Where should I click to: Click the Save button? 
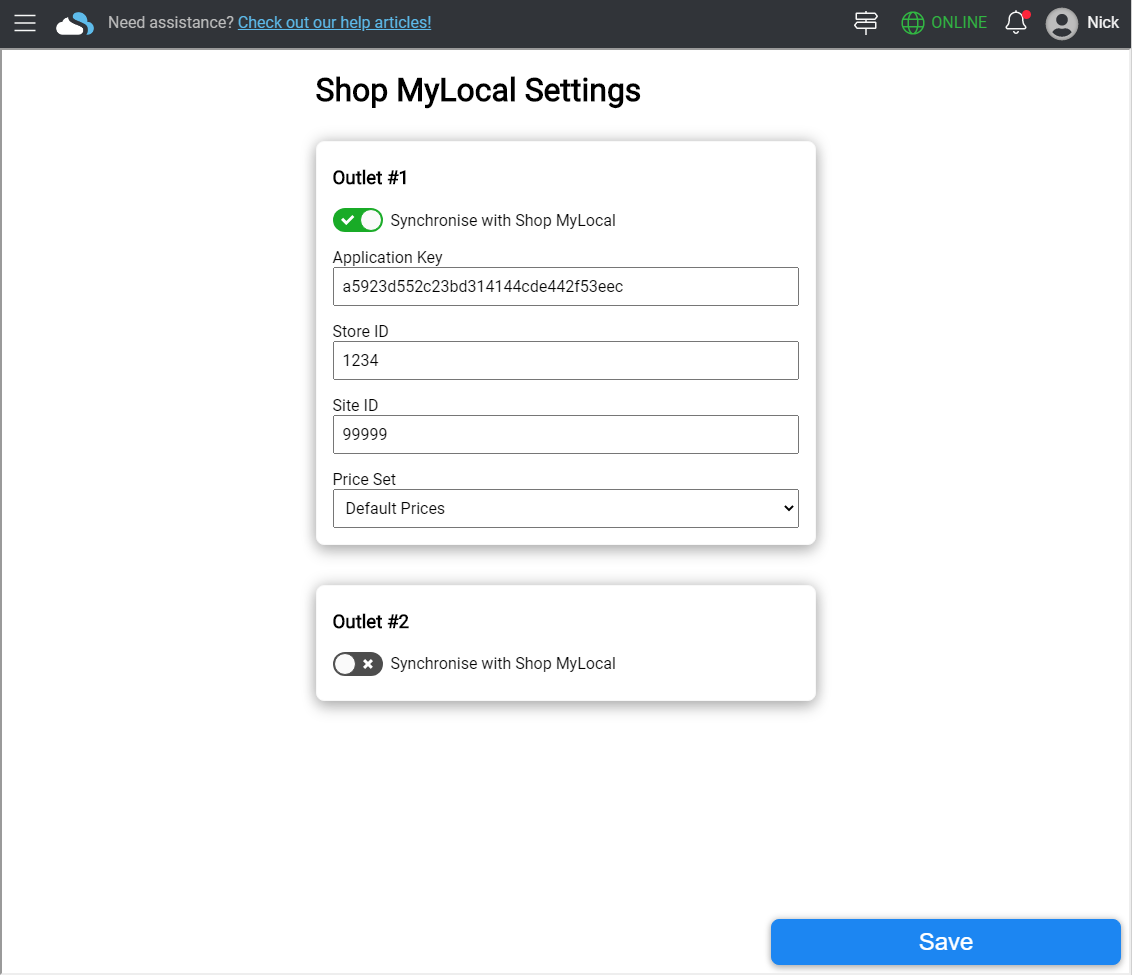pos(945,942)
